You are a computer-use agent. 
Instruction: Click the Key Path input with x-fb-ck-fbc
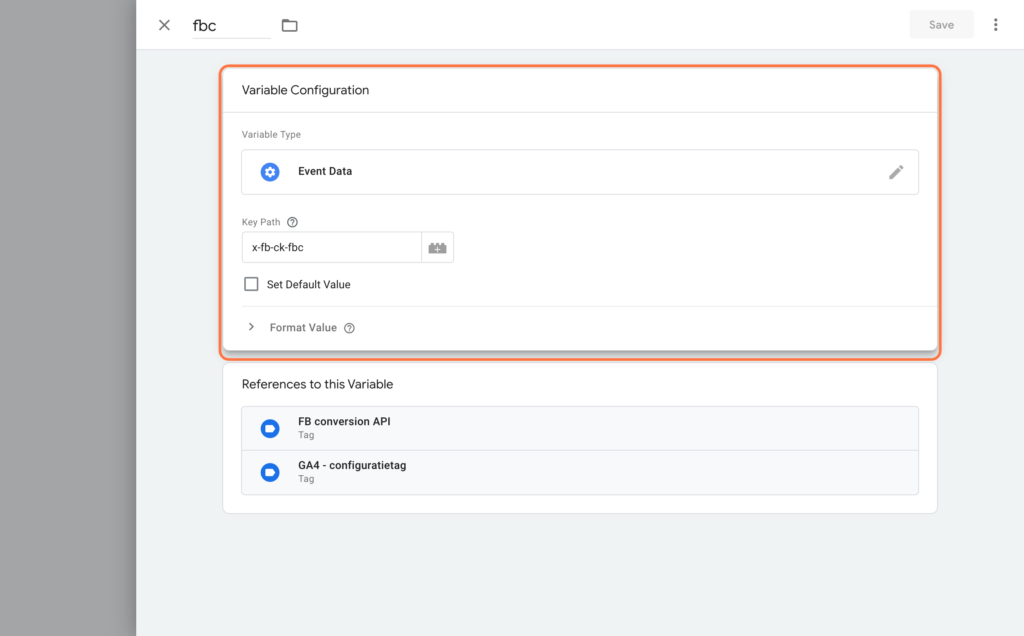pyautogui.click(x=332, y=247)
